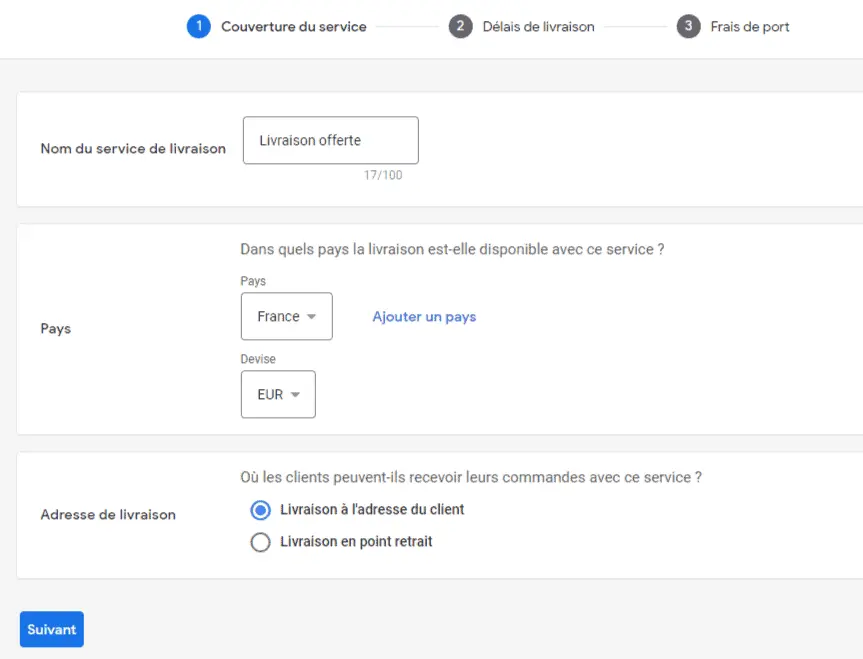Click the Adresse de livraison label
The height and width of the screenshot is (659, 863).
pos(108,515)
